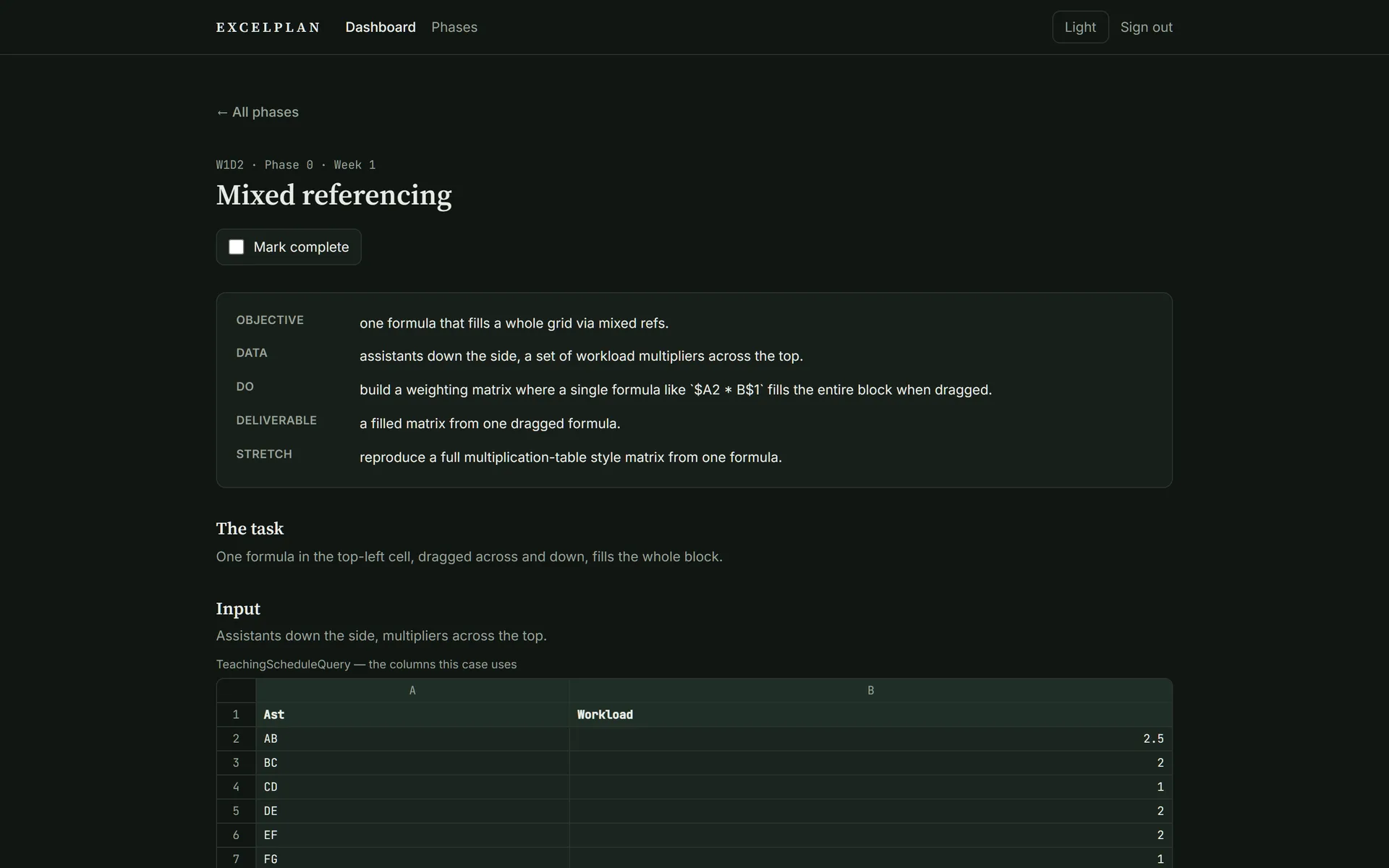Viewport: 1389px width, 868px height.
Task: Switch to Light theme
Action: pyautogui.click(x=1080, y=27)
